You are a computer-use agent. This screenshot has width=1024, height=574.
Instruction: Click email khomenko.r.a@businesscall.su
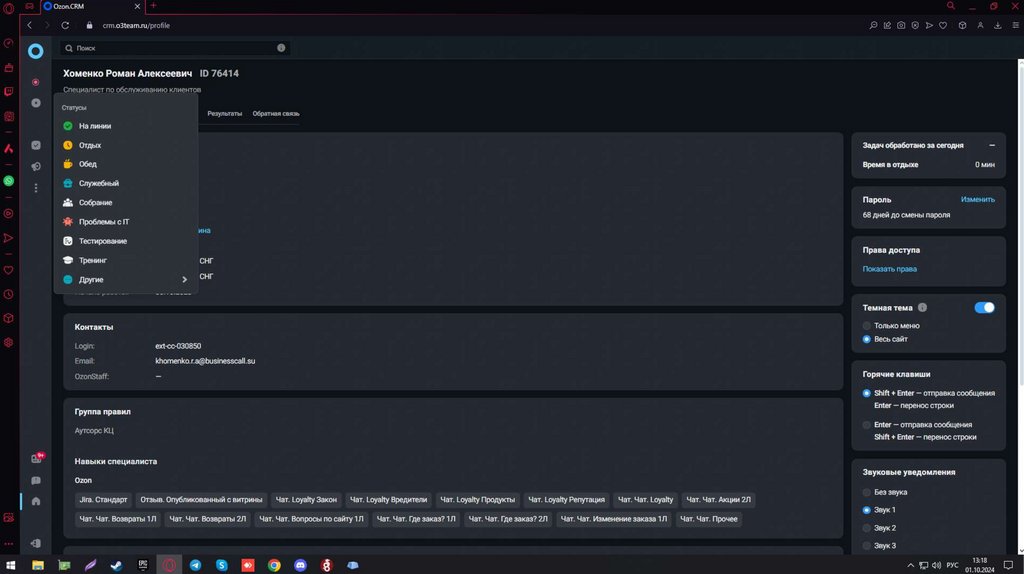205,361
